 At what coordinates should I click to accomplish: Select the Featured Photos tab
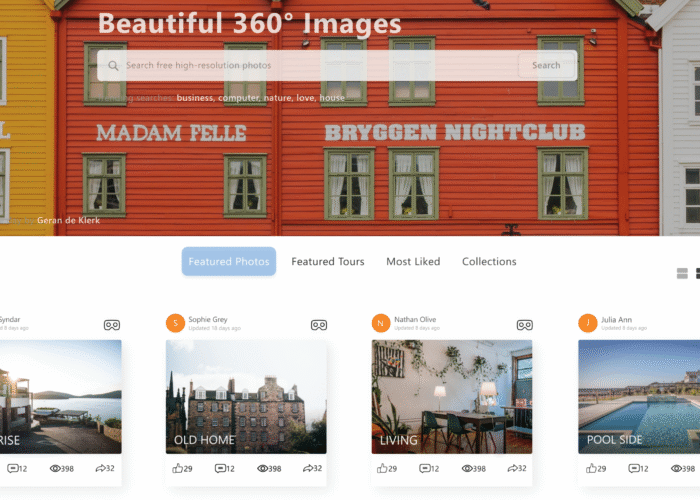[229, 262]
